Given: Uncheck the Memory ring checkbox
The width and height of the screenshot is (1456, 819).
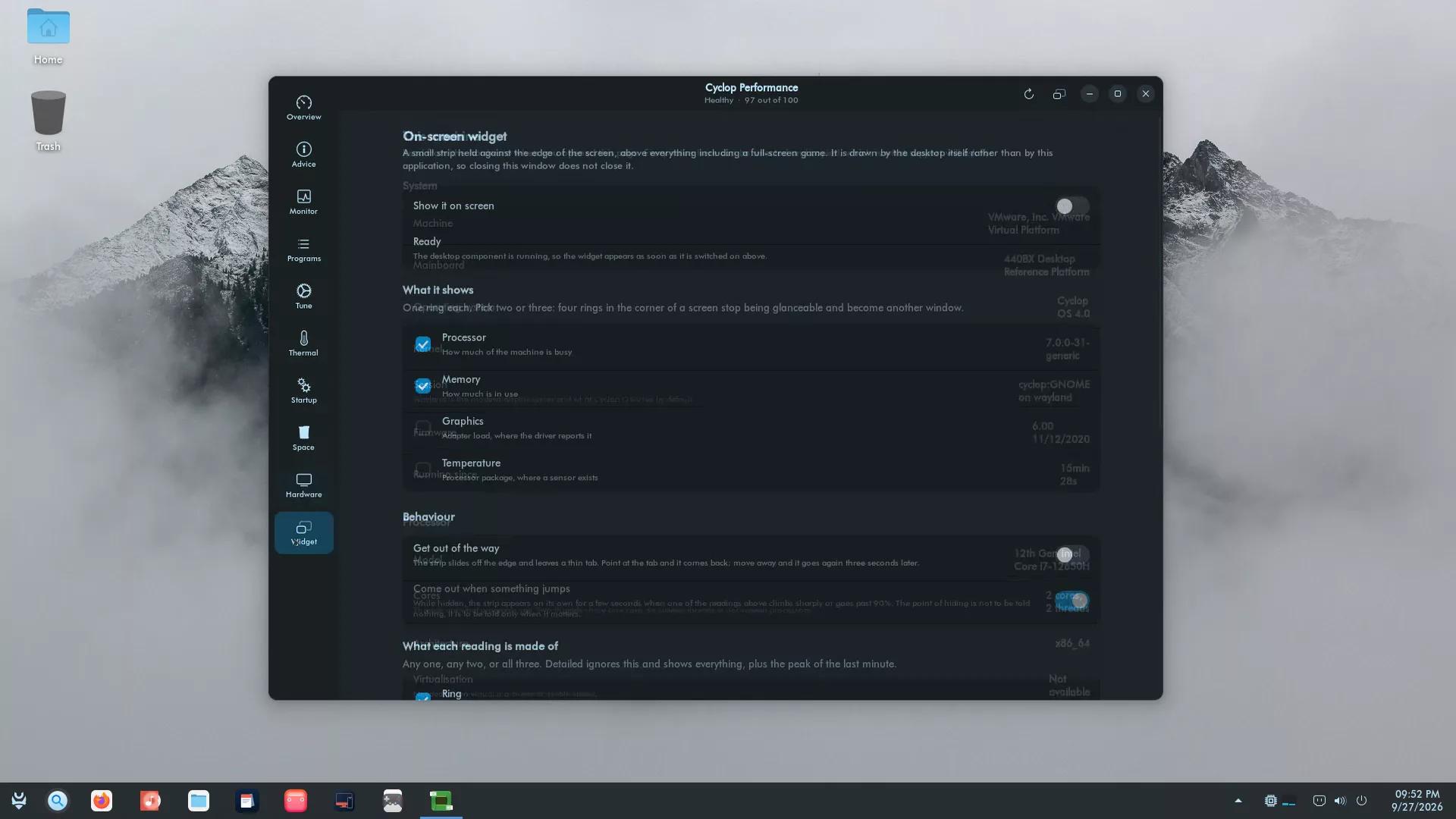Looking at the screenshot, I should pyautogui.click(x=423, y=386).
